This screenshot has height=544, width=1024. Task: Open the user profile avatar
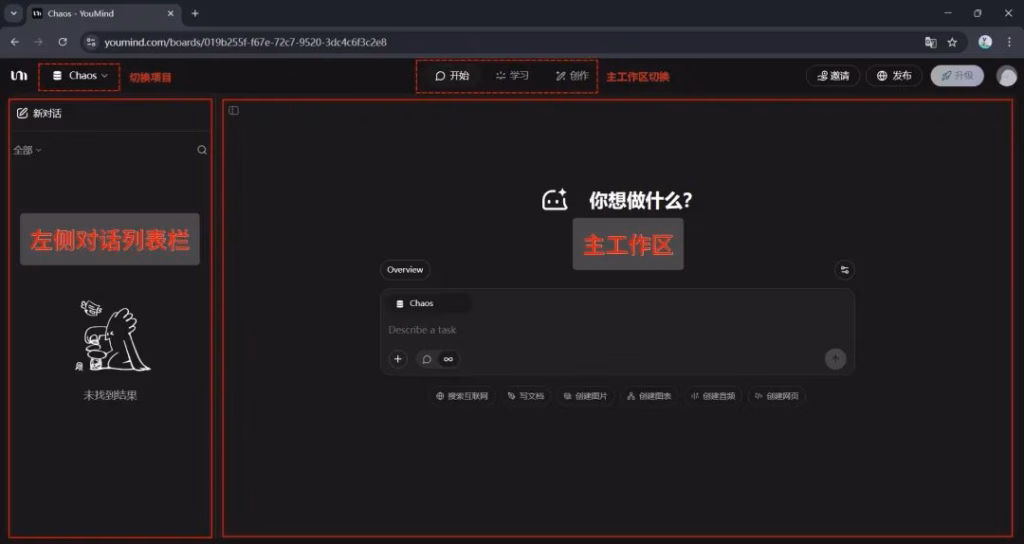(x=1006, y=76)
